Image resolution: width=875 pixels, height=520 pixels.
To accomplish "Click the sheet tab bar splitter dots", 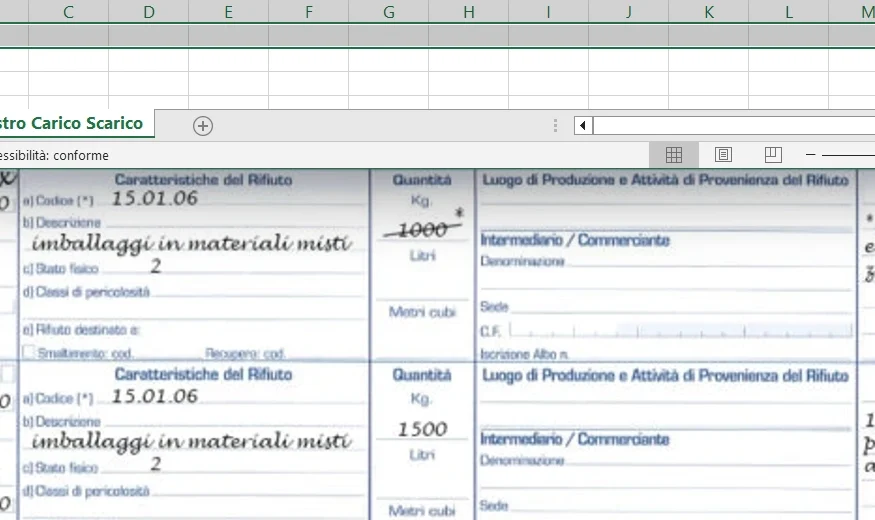I will pyautogui.click(x=556, y=125).
